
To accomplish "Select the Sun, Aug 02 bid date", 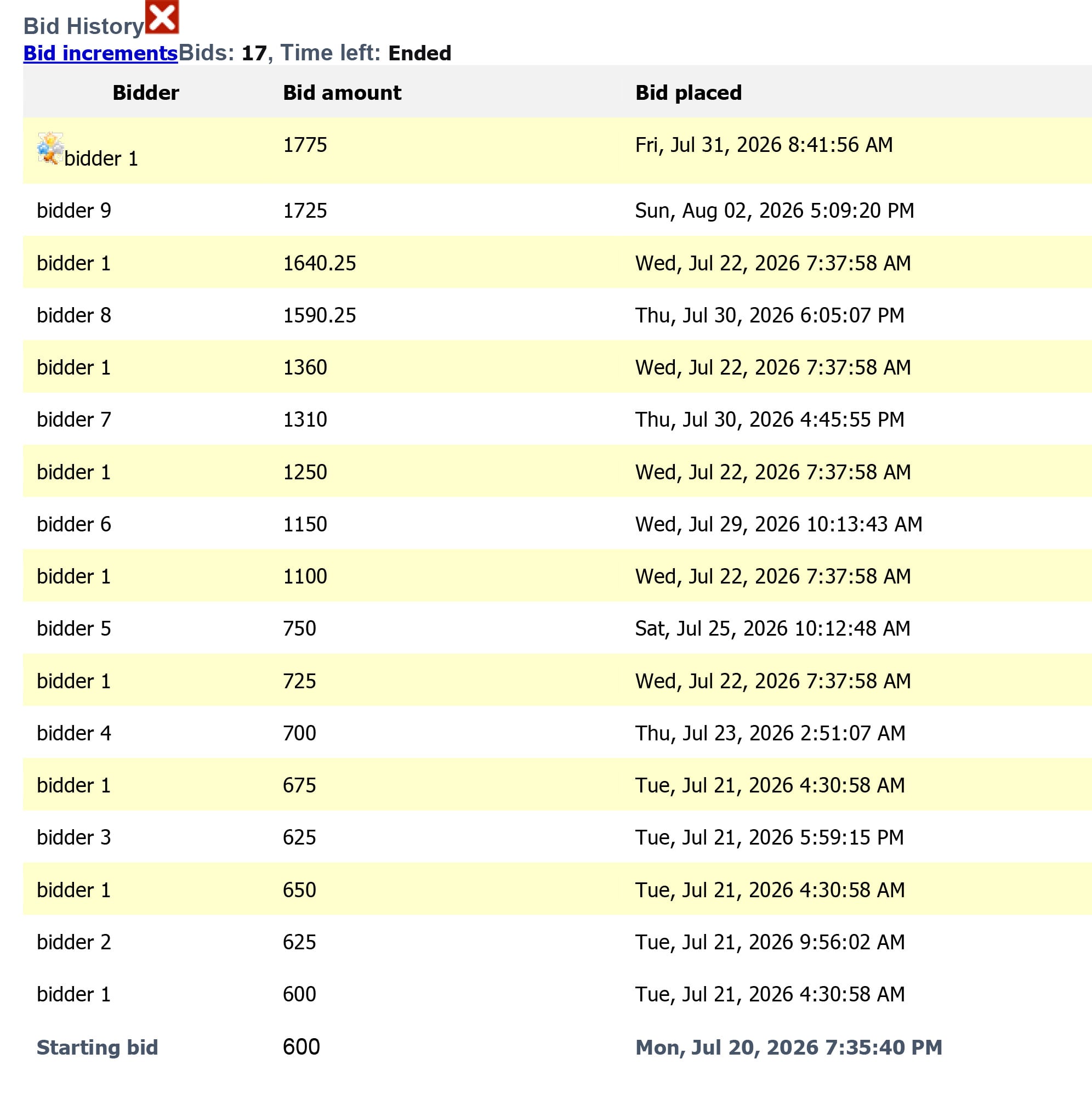I will coord(774,211).
